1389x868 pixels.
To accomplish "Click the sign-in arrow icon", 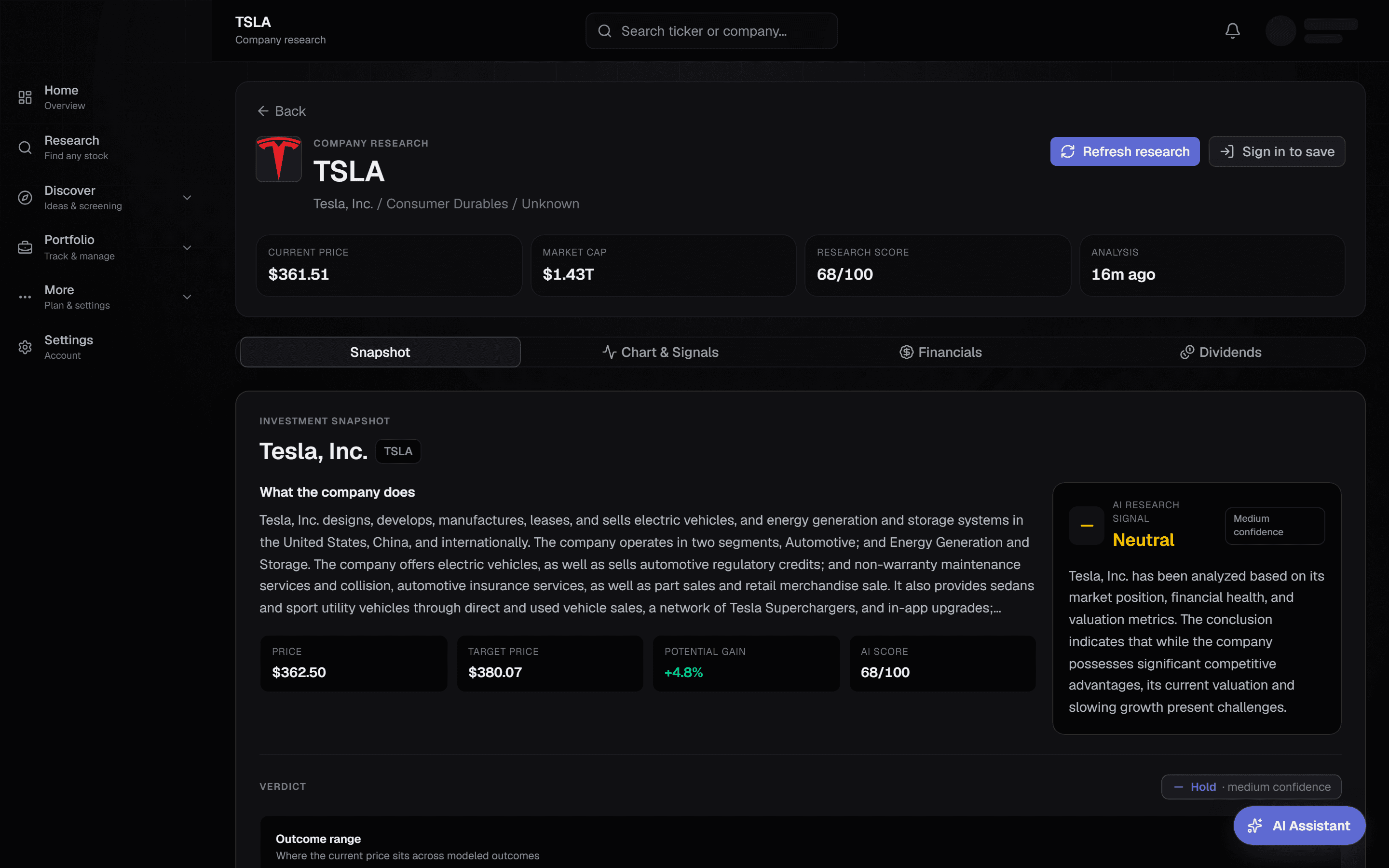I will [x=1227, y=151].
